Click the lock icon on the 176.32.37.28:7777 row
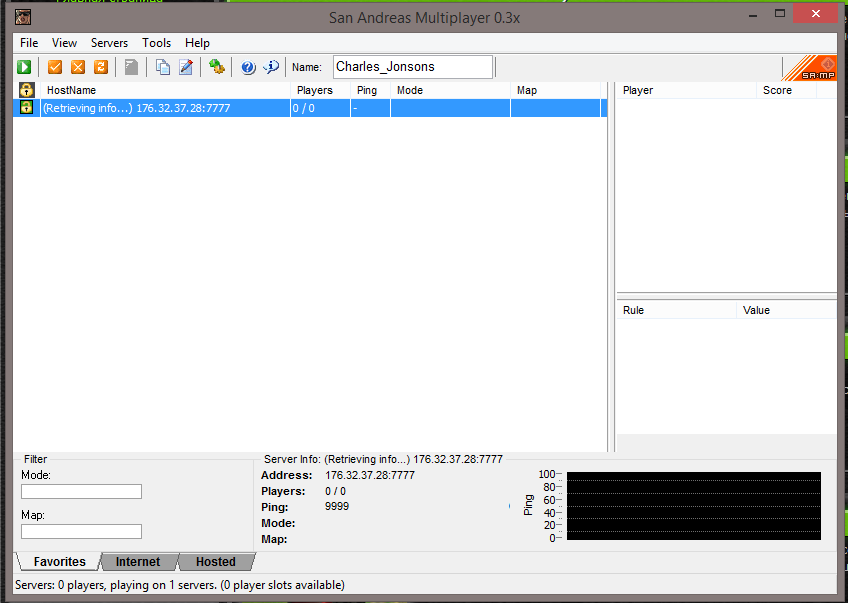Image resolution: width=848 pixels, height=603 pixels. tap(26, 107)
